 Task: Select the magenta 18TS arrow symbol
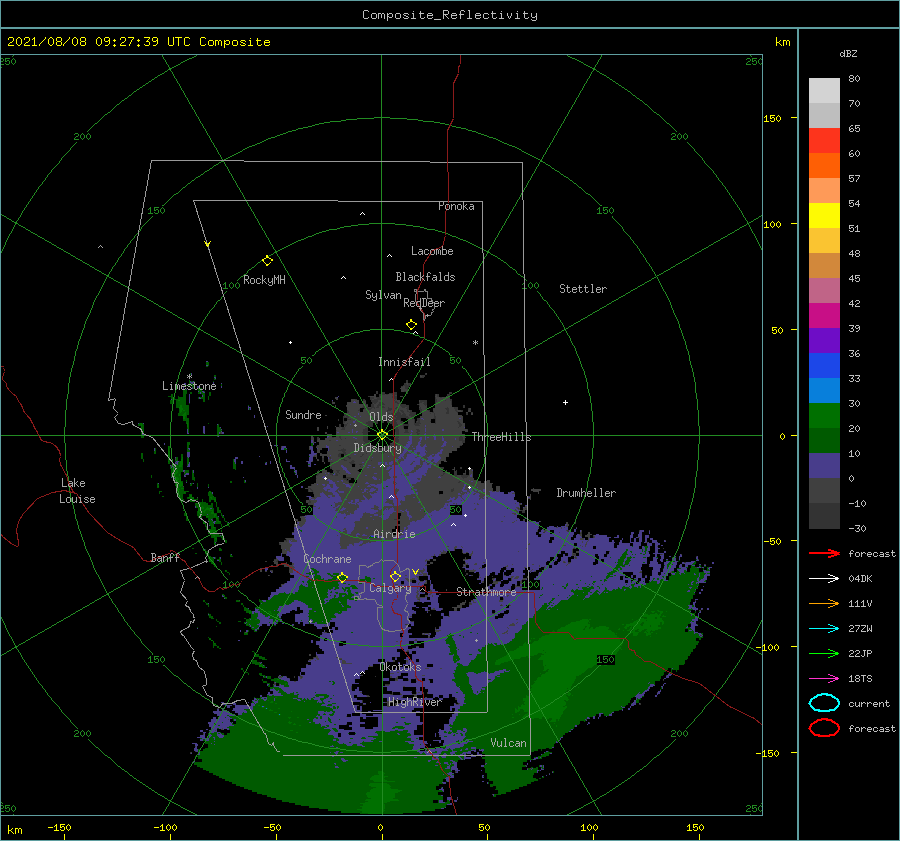pos(824,679)
